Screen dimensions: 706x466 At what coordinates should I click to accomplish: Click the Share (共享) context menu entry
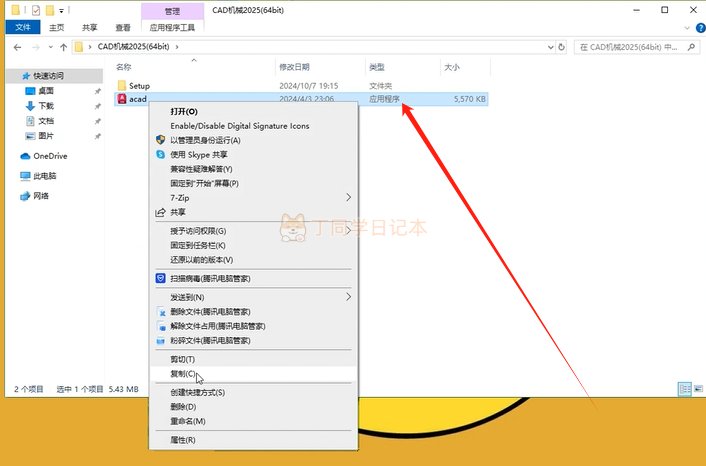click(253, 212)
